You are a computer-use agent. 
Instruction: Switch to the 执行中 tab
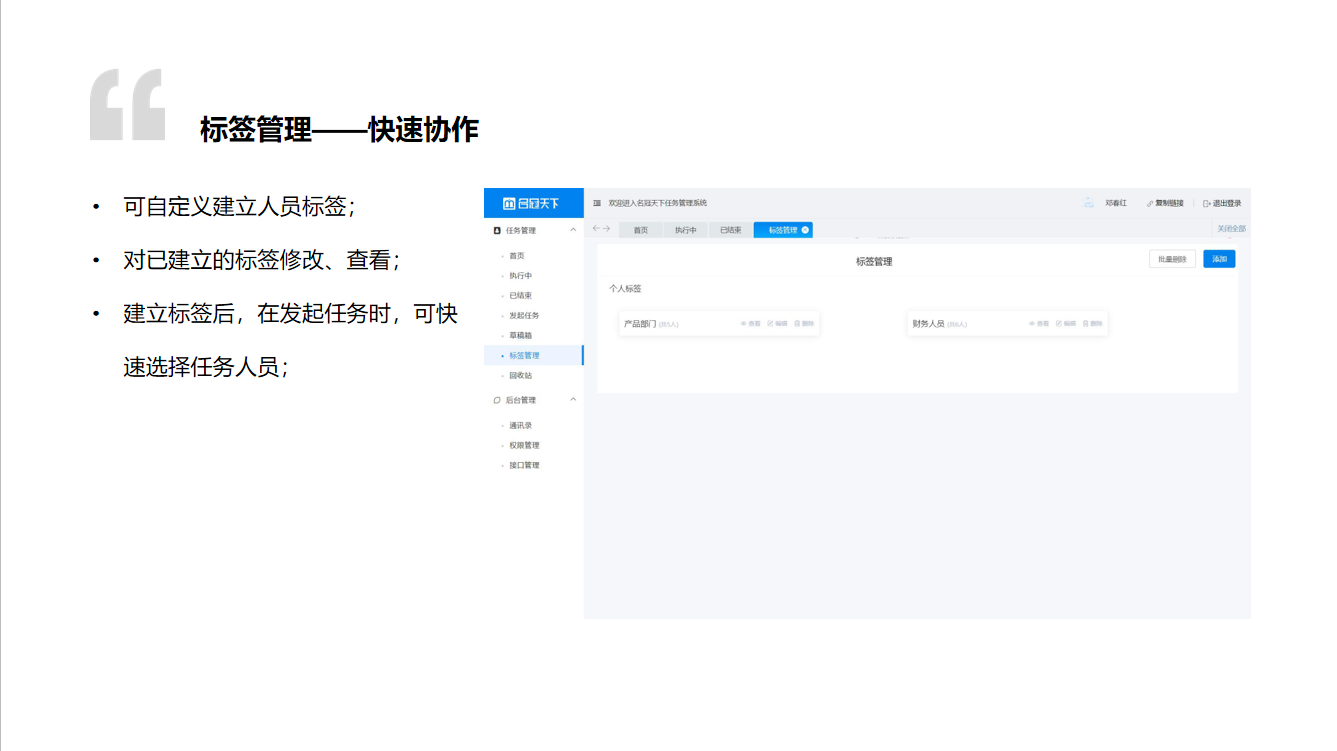[685, 230]
